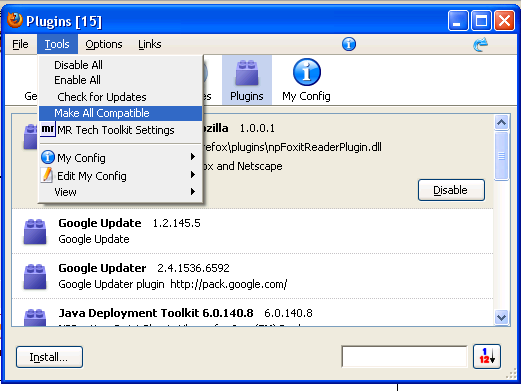Viewport: 521px width, 391px height.
Task: Close the open Tools menu
Action: pyautogui.click(x=57, y=44)
